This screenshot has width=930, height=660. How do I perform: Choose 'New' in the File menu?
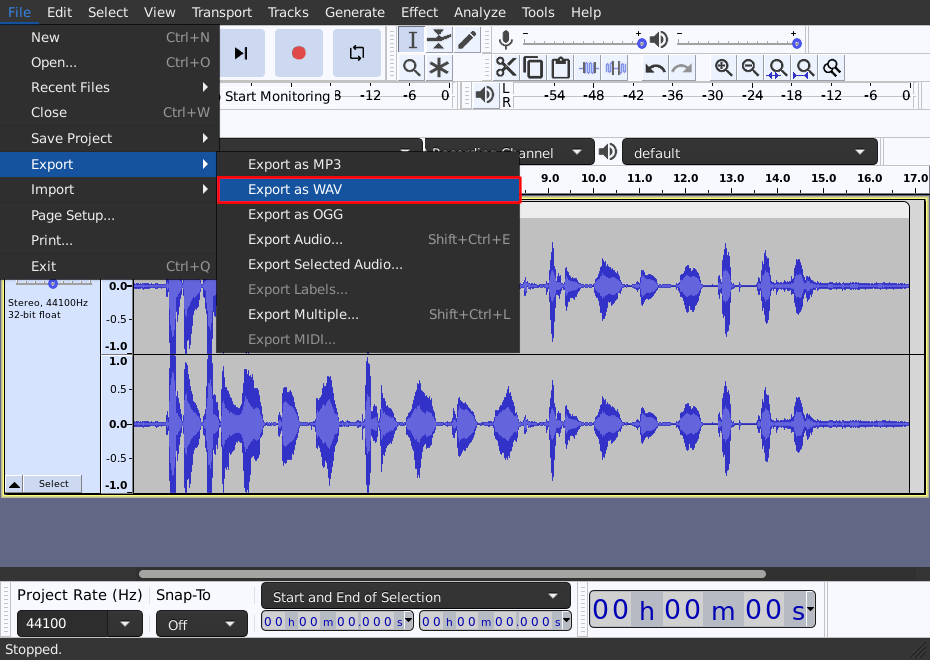(x=110, y=37)
